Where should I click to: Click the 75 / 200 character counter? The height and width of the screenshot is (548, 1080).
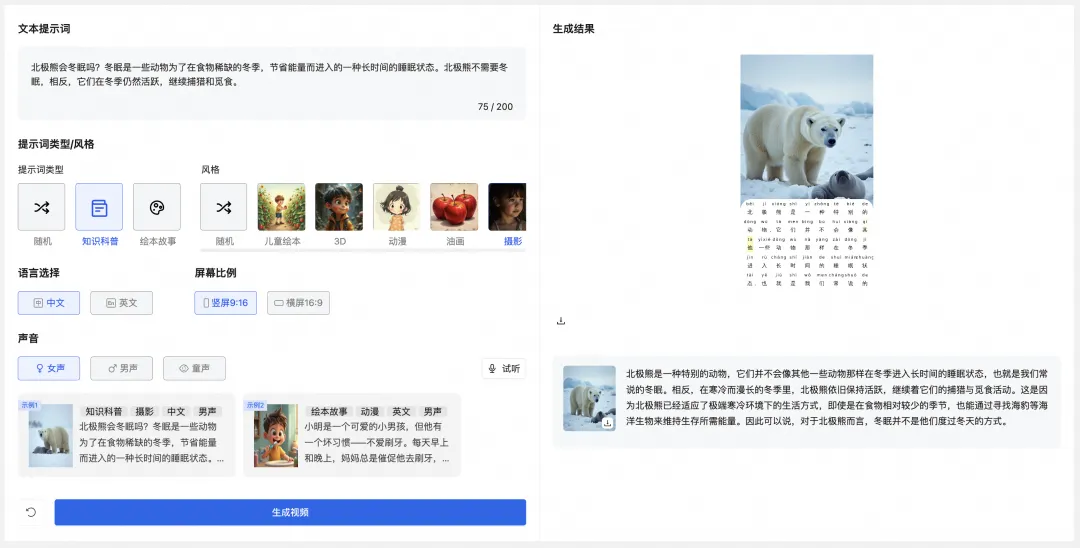[x=495, y=107]
